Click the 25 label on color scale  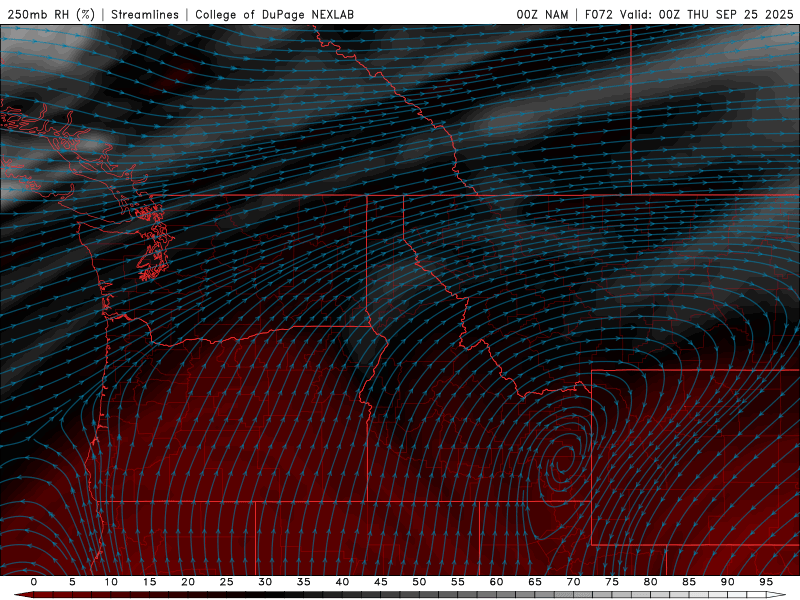click(227, 582)
